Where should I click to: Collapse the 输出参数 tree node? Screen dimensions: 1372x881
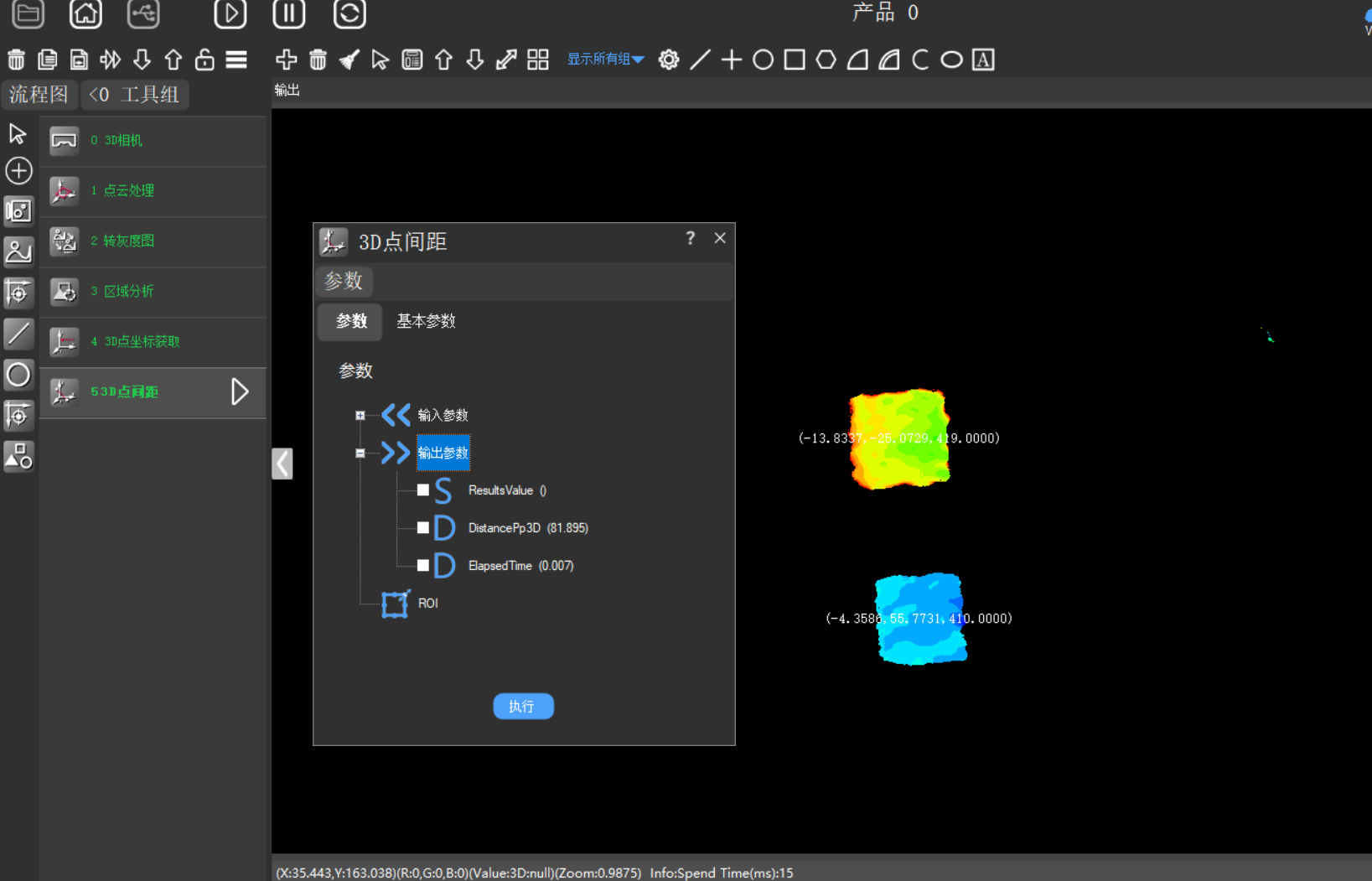[x=360, y=453]
